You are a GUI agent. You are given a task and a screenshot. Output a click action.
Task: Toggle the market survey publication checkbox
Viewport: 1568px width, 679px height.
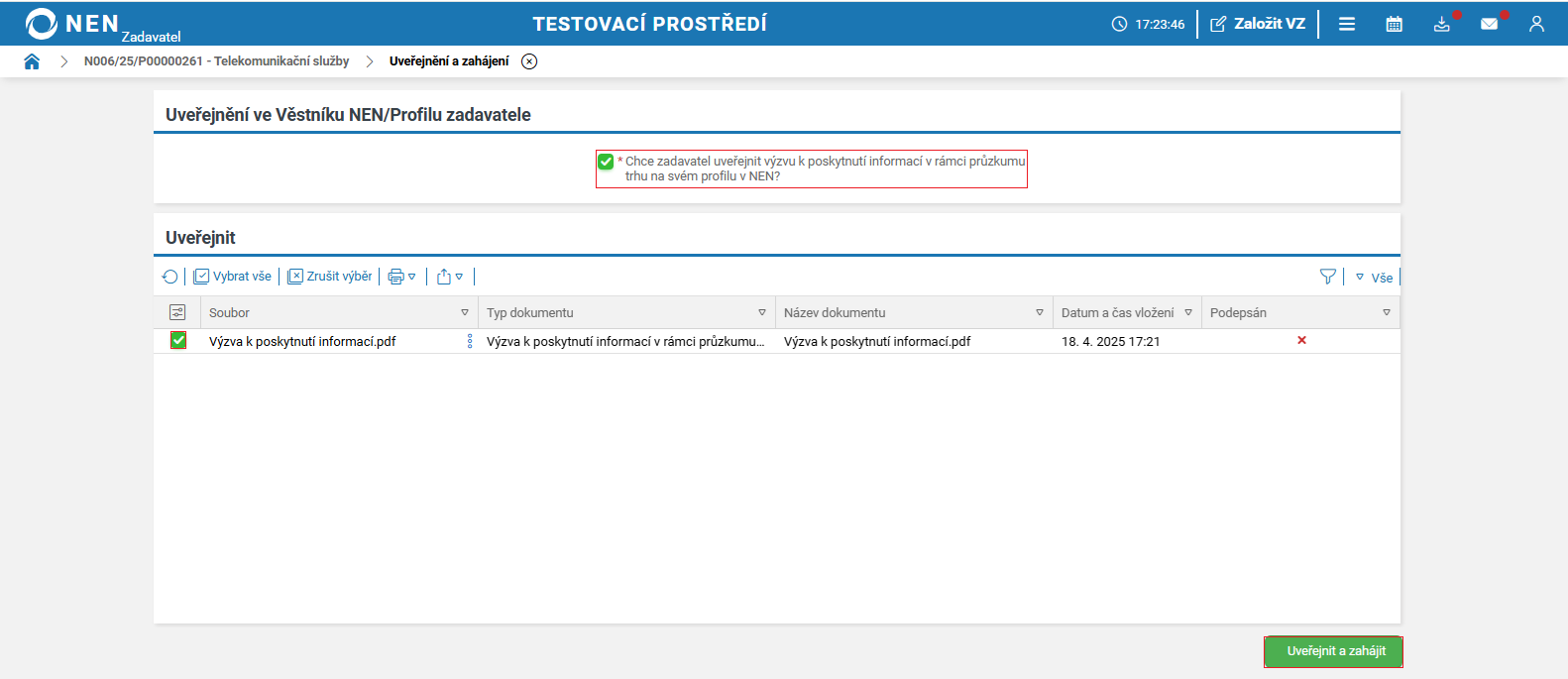click(606, 162)
